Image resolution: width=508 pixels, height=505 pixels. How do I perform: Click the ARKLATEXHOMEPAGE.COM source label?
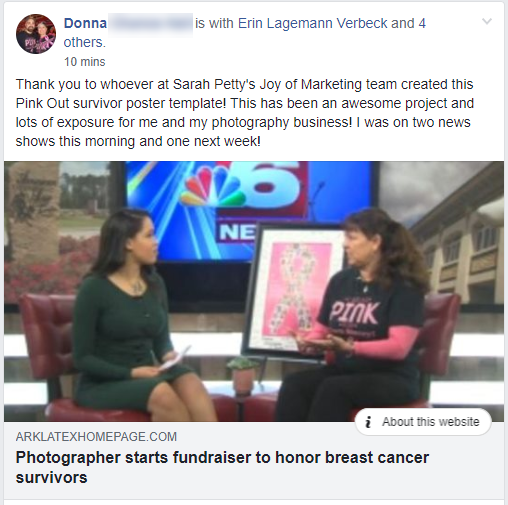96,437
